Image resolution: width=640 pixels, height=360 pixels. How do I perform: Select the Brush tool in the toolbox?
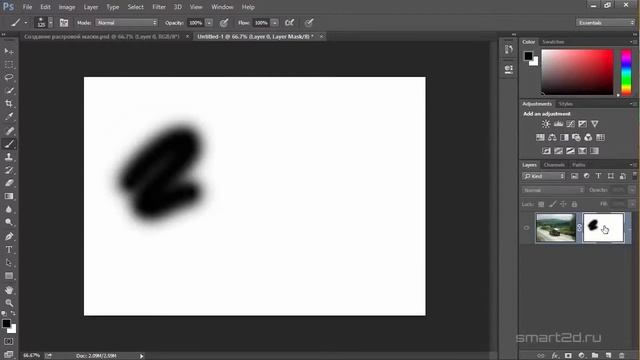(9, 144)
